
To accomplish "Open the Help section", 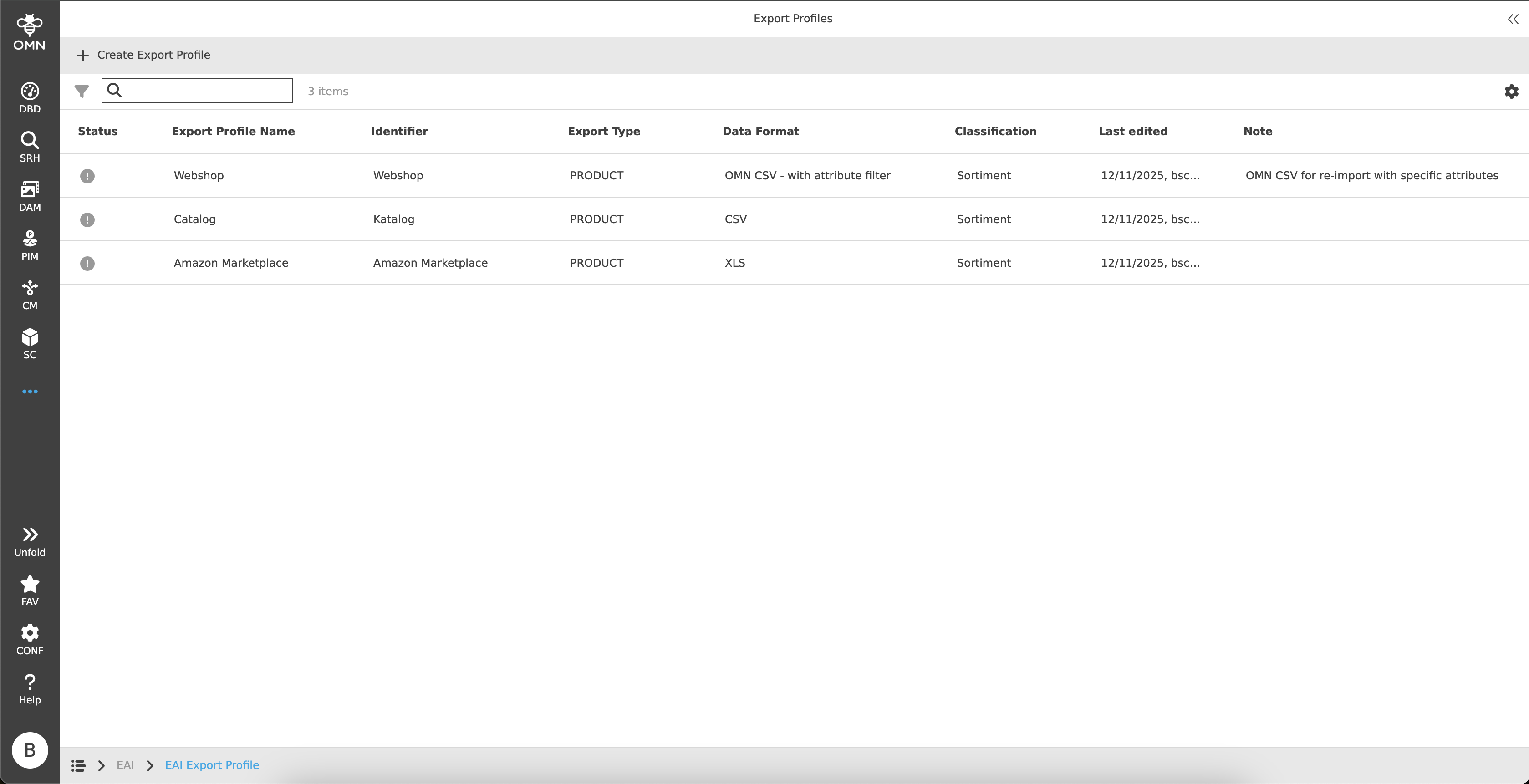I will click(x=29, y=688).
